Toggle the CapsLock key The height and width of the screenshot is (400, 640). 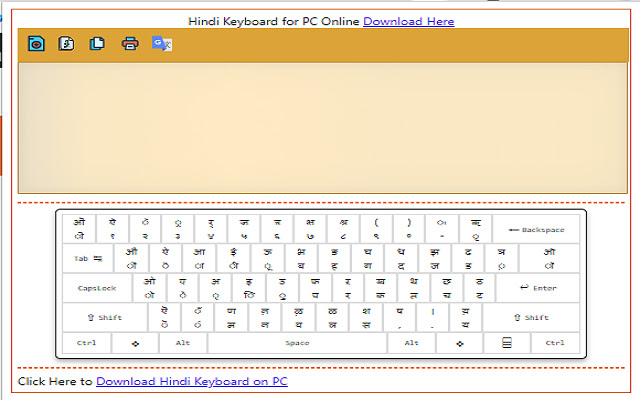(x=97, y=288)
